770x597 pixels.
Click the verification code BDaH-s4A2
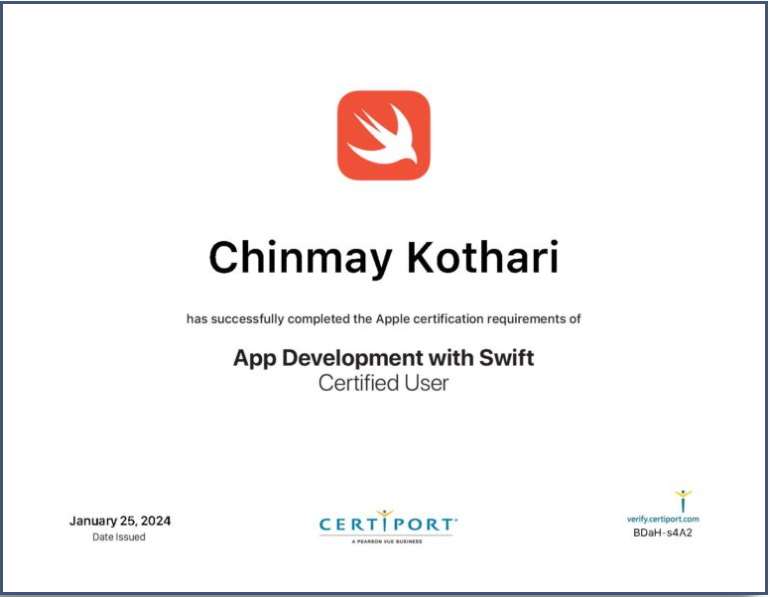(x=662, y=533)
